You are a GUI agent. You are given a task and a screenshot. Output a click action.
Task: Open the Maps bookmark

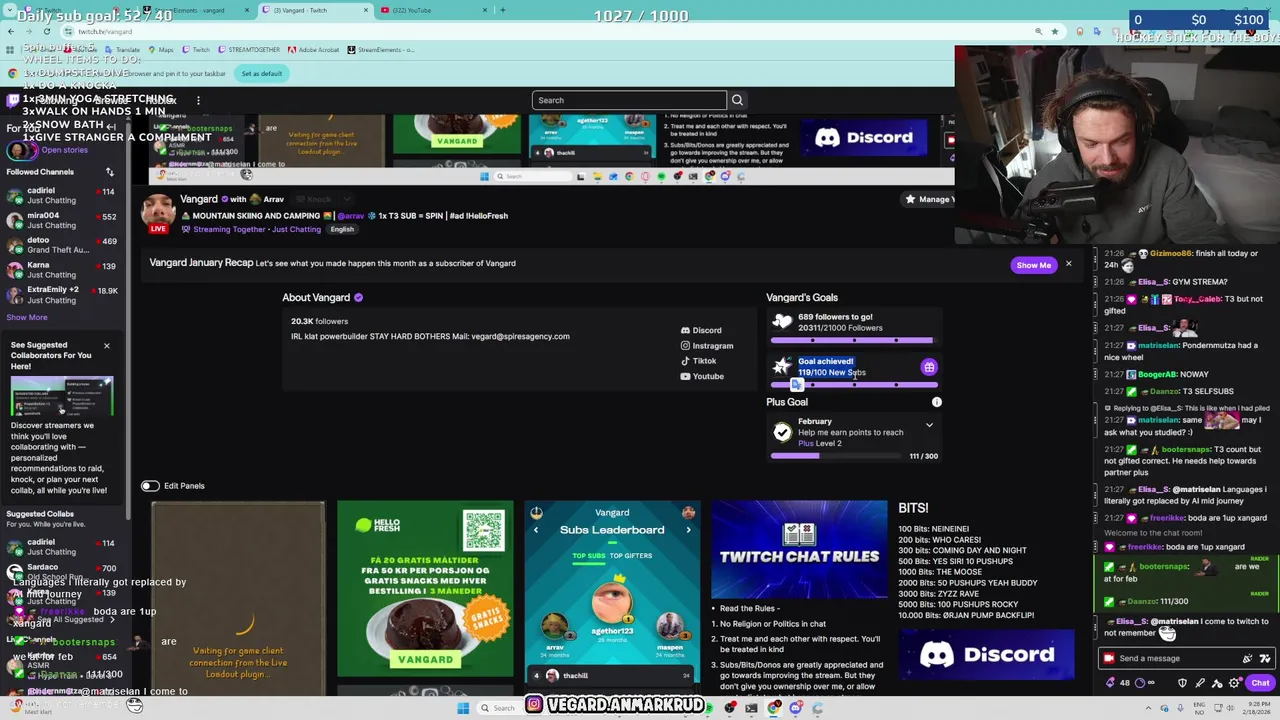(160, 50)
